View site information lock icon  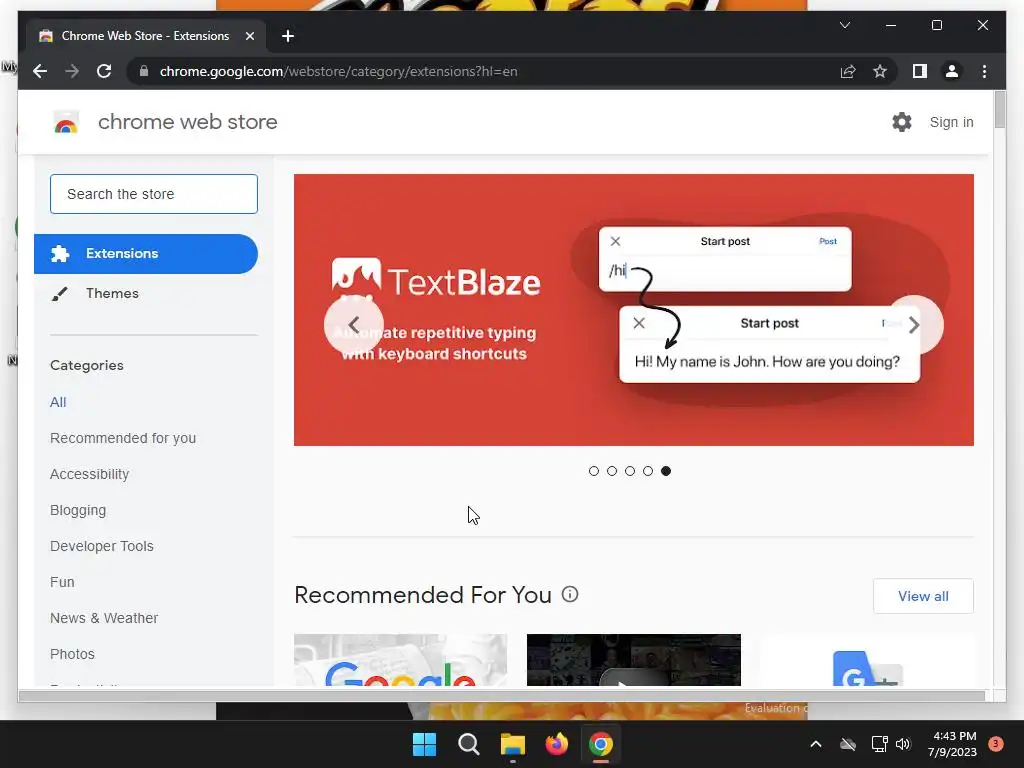click(144, 71)
